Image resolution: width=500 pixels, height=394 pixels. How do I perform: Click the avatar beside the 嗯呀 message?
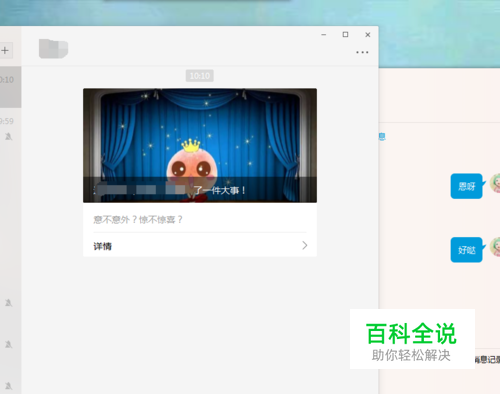pos(495,183)
